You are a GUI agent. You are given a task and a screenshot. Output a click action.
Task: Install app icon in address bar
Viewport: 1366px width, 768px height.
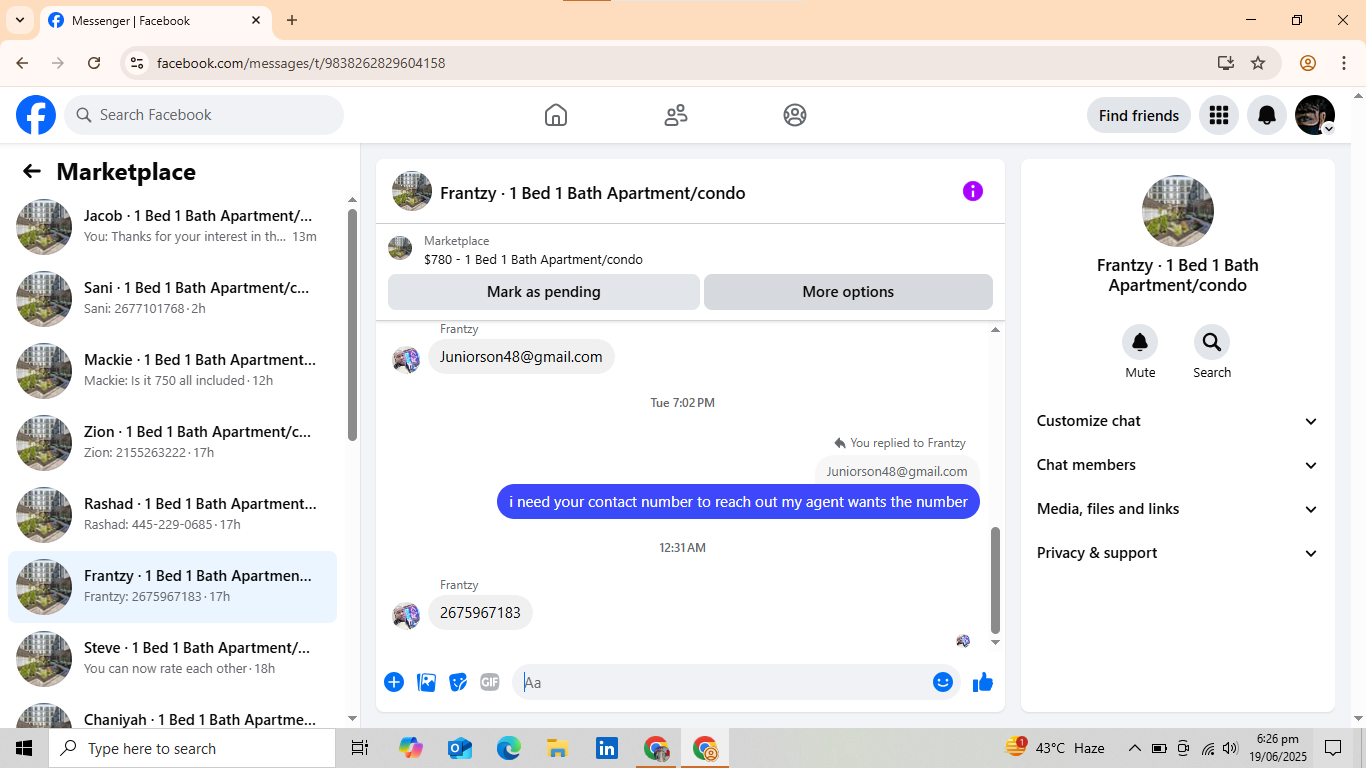(x=1226, y=63)
